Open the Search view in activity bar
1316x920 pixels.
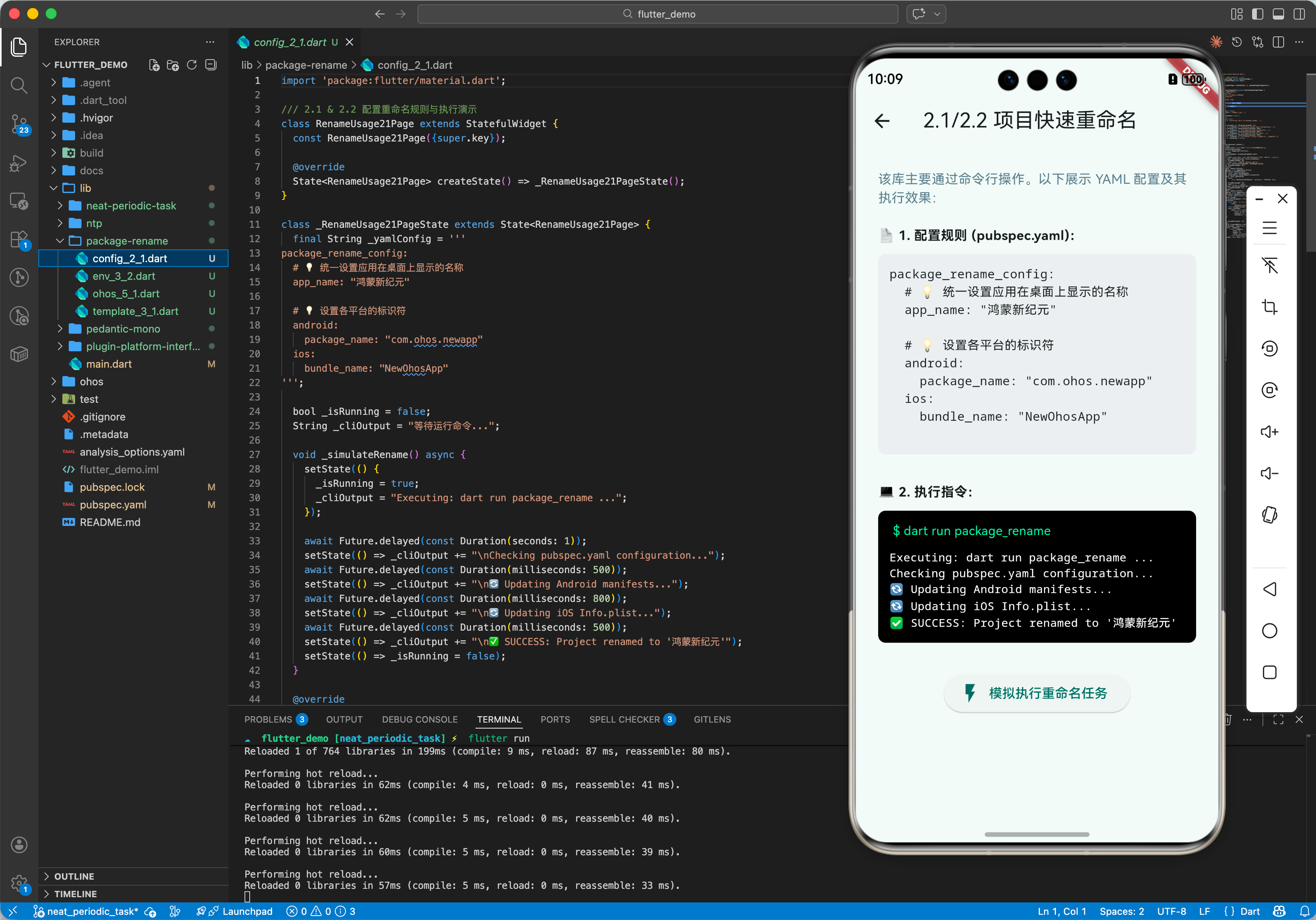tap(19, 86)
